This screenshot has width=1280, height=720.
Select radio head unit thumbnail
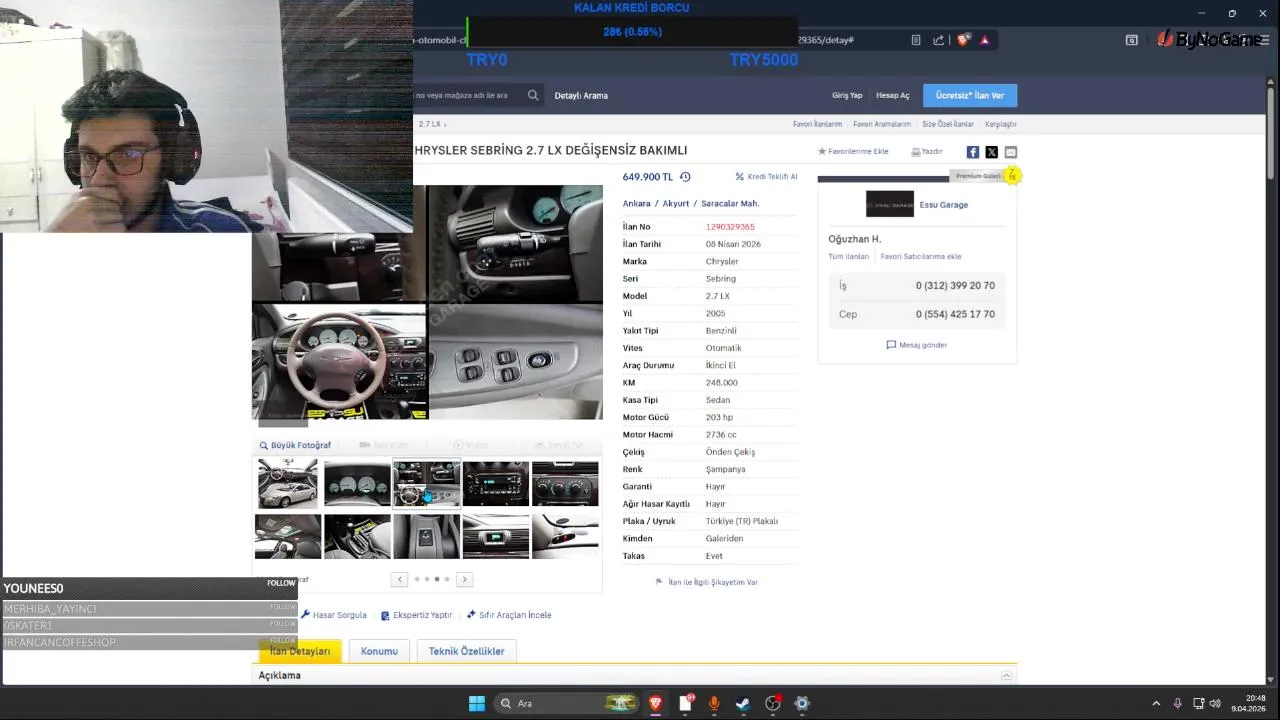(x=496, y=483)
